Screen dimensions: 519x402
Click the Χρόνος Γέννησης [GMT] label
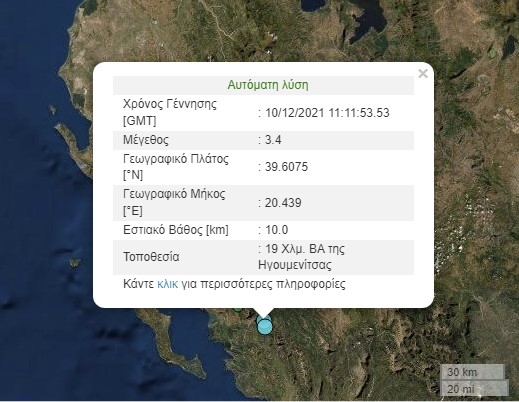click(x=170, y=112)
